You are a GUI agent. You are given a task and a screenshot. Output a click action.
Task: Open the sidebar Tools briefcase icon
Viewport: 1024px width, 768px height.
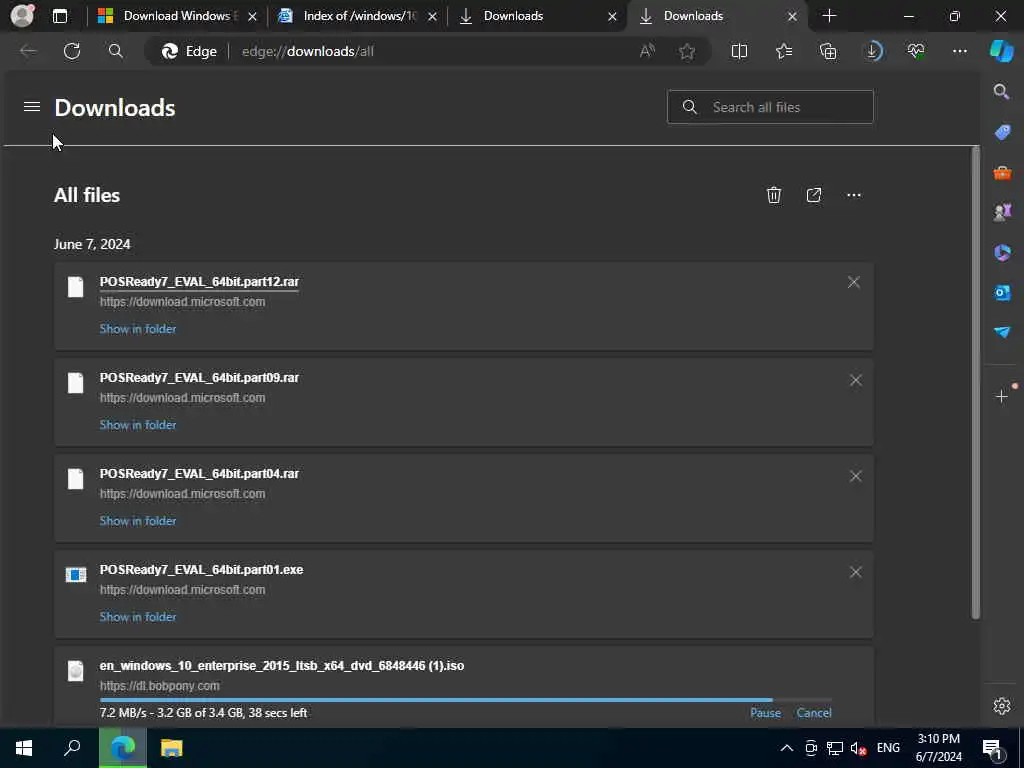1002,173
